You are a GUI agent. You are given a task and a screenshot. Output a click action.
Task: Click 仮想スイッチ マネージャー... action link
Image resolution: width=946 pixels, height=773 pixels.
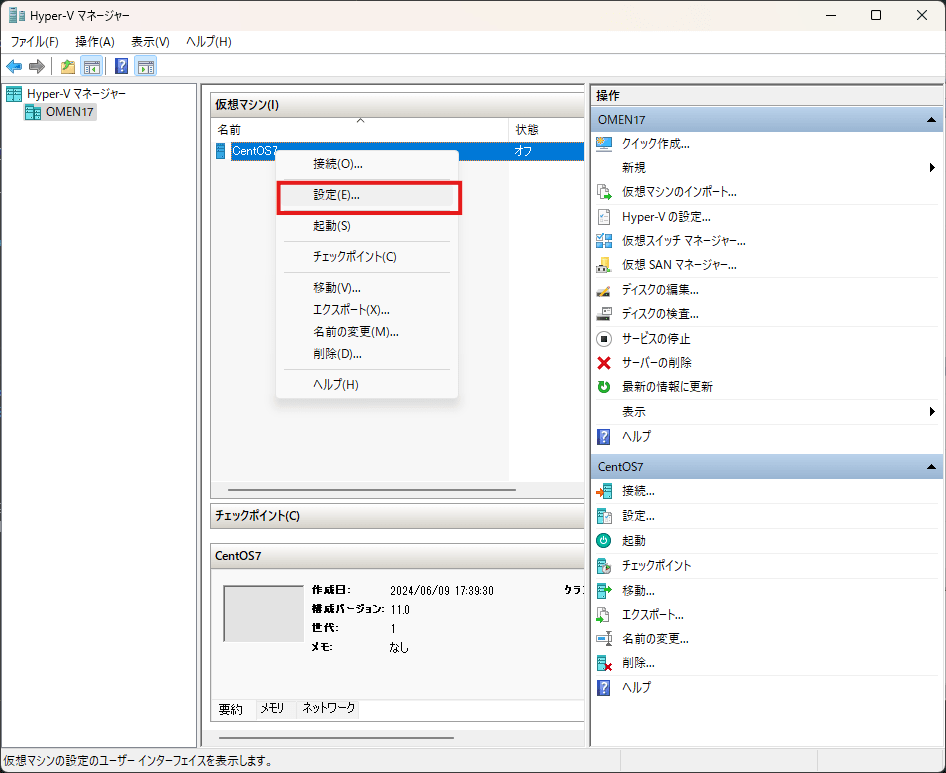(x=684, y=241)
